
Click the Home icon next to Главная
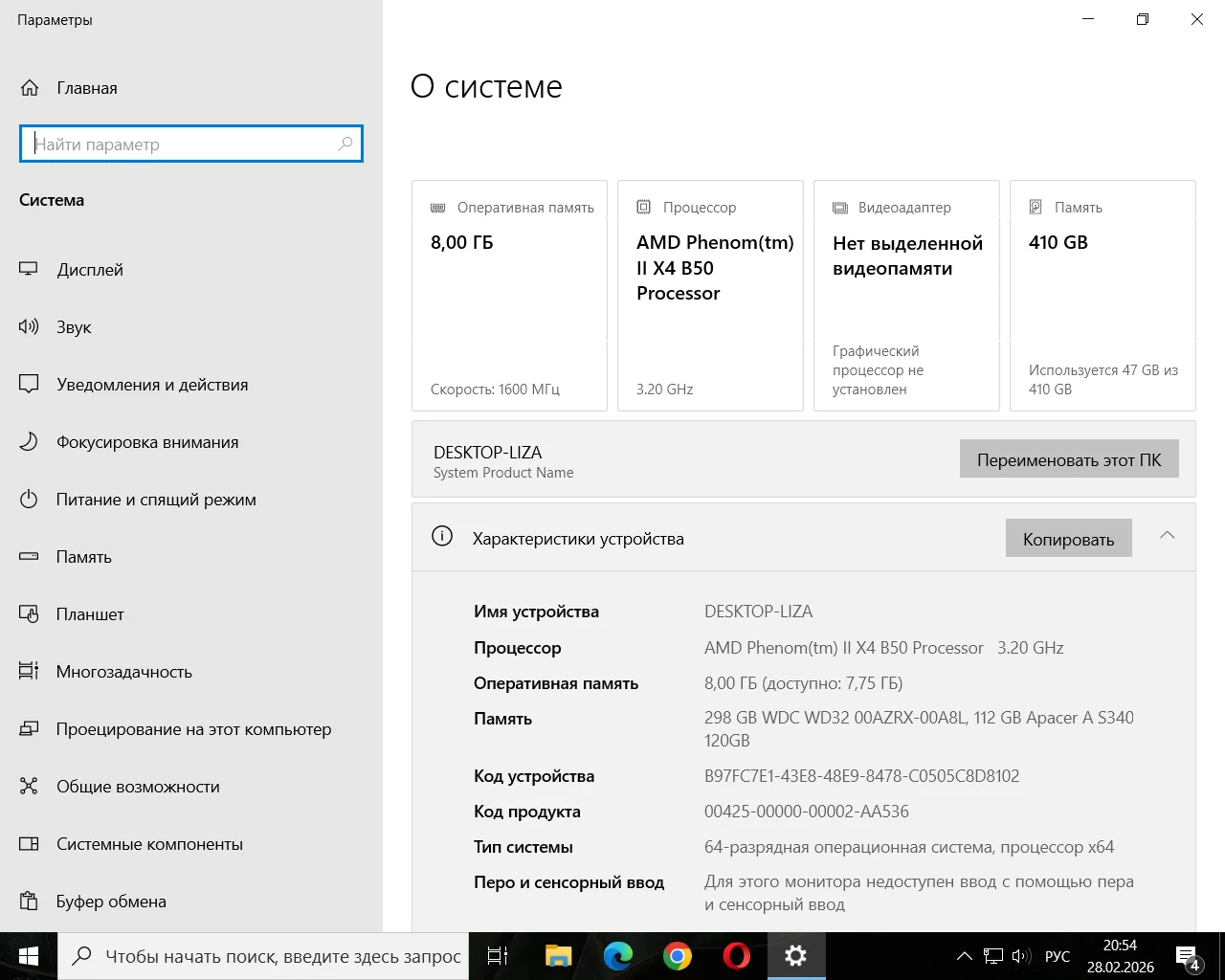tap(30, 88)
